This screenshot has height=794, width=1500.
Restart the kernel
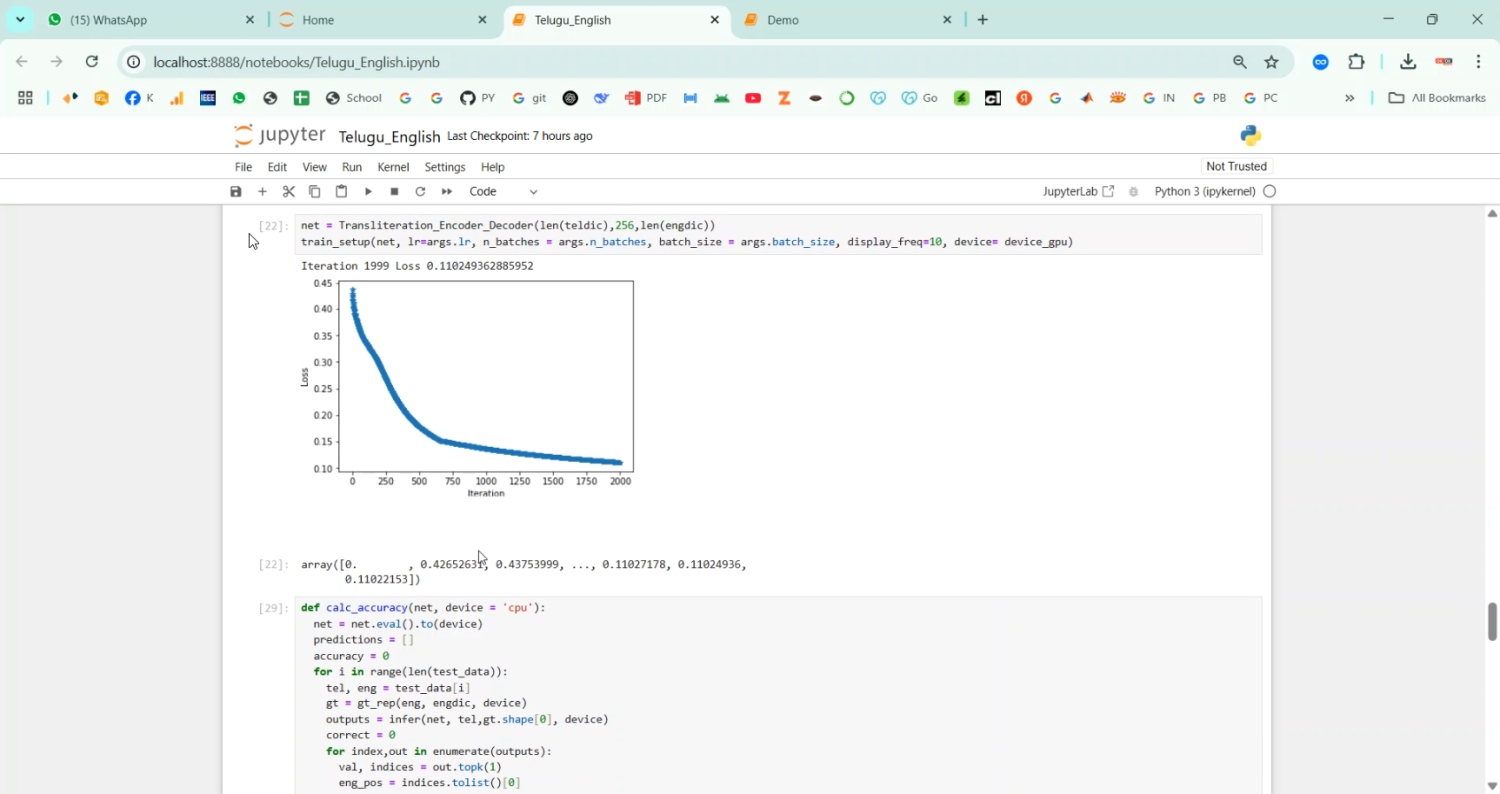click(419, 191)
